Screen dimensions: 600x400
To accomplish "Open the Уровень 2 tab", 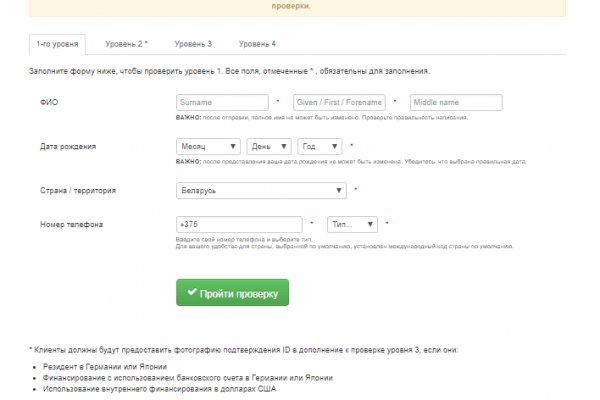I will pos(126,44).
